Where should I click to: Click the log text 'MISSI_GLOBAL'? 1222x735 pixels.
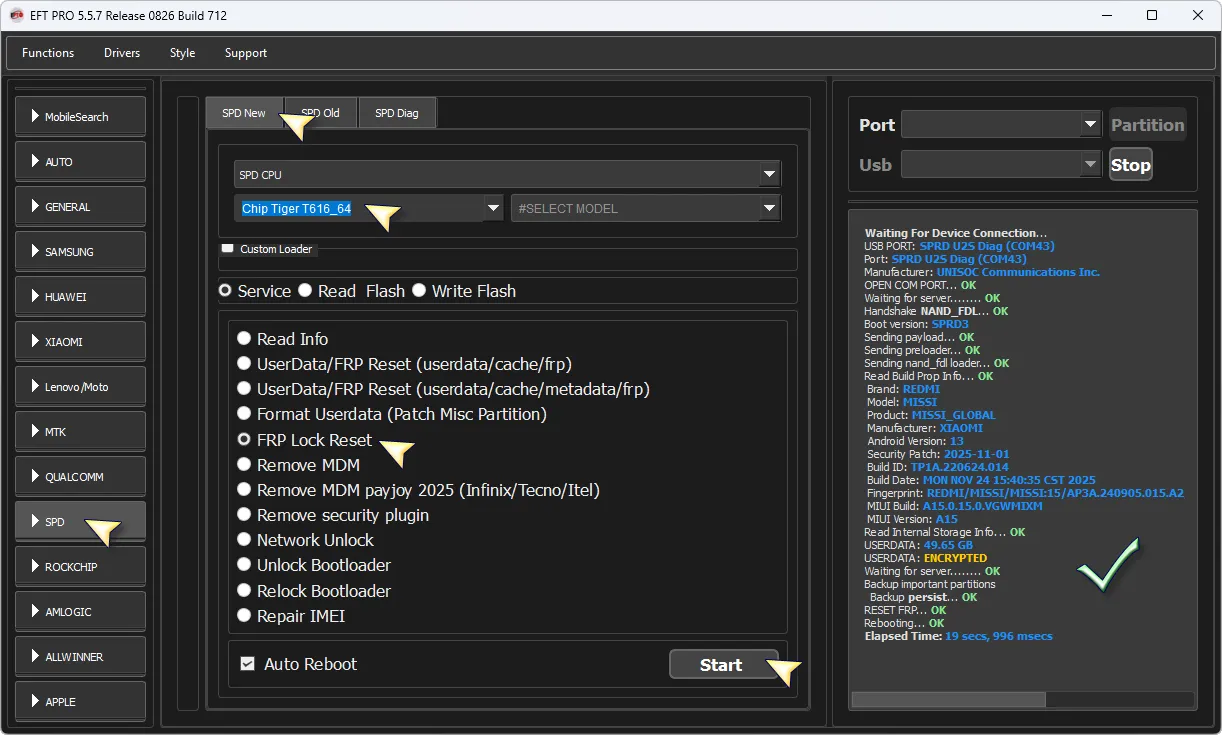pos(954,415)
